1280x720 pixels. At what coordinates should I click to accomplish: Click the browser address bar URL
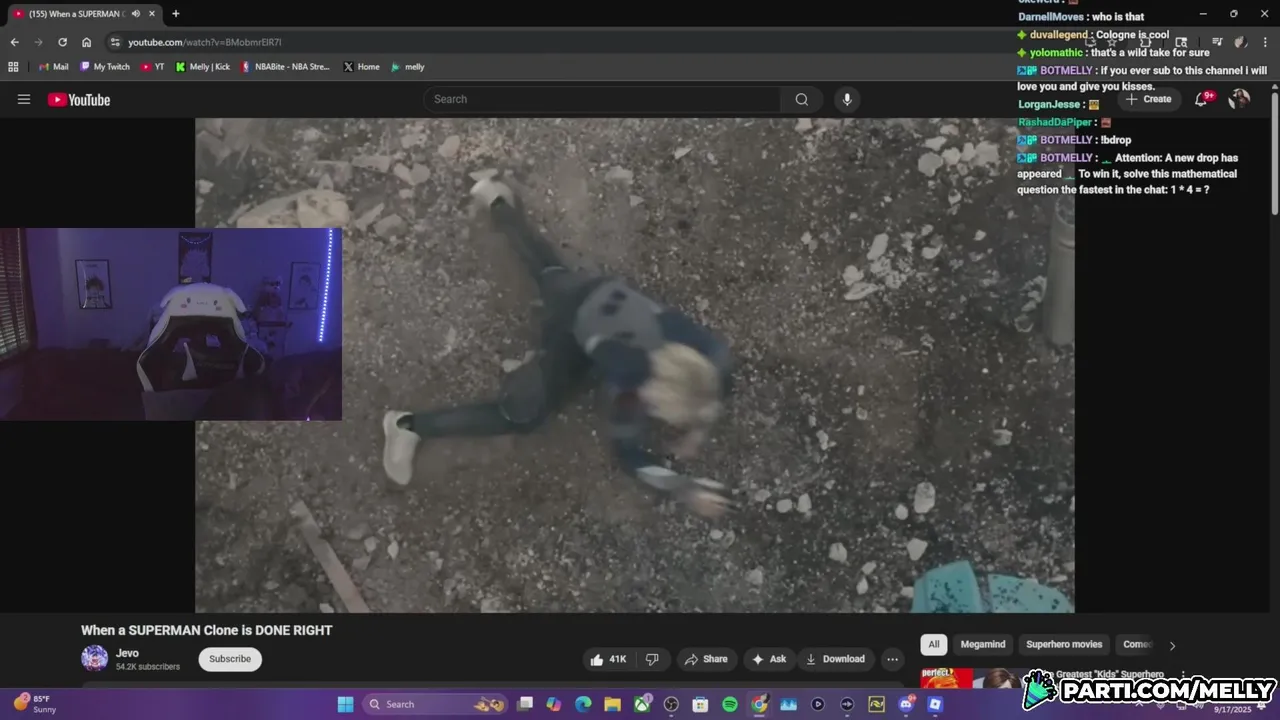(205, 42)
